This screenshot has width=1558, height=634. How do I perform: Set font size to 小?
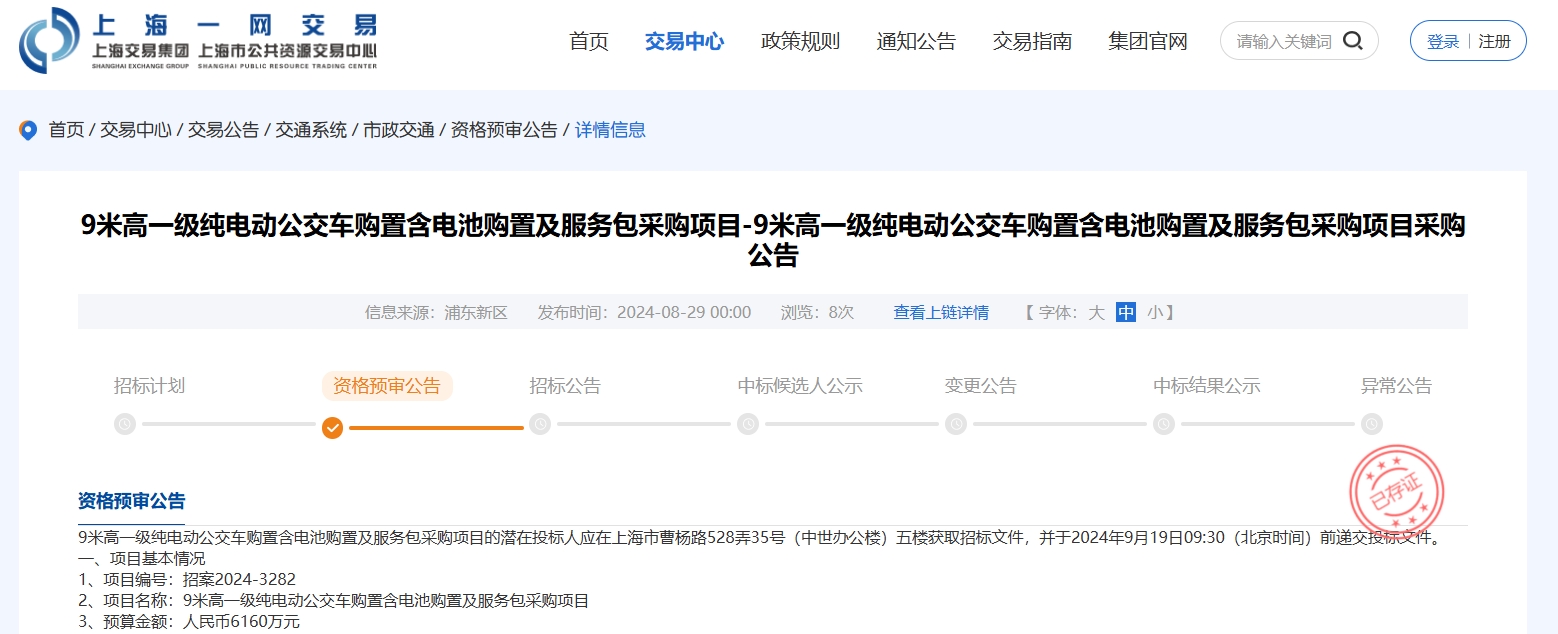pyautogui.click(x=1155, y=312)
